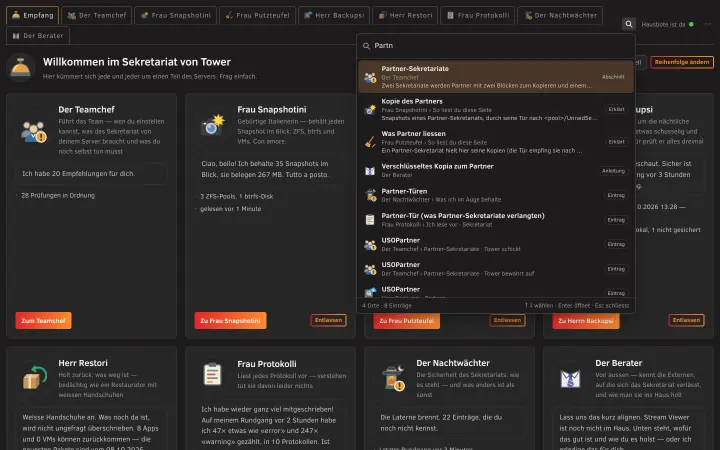Click the tie icon on Der Berater tab
The image size is (720, 450).
pyautogui.click(x=16, y=36)
